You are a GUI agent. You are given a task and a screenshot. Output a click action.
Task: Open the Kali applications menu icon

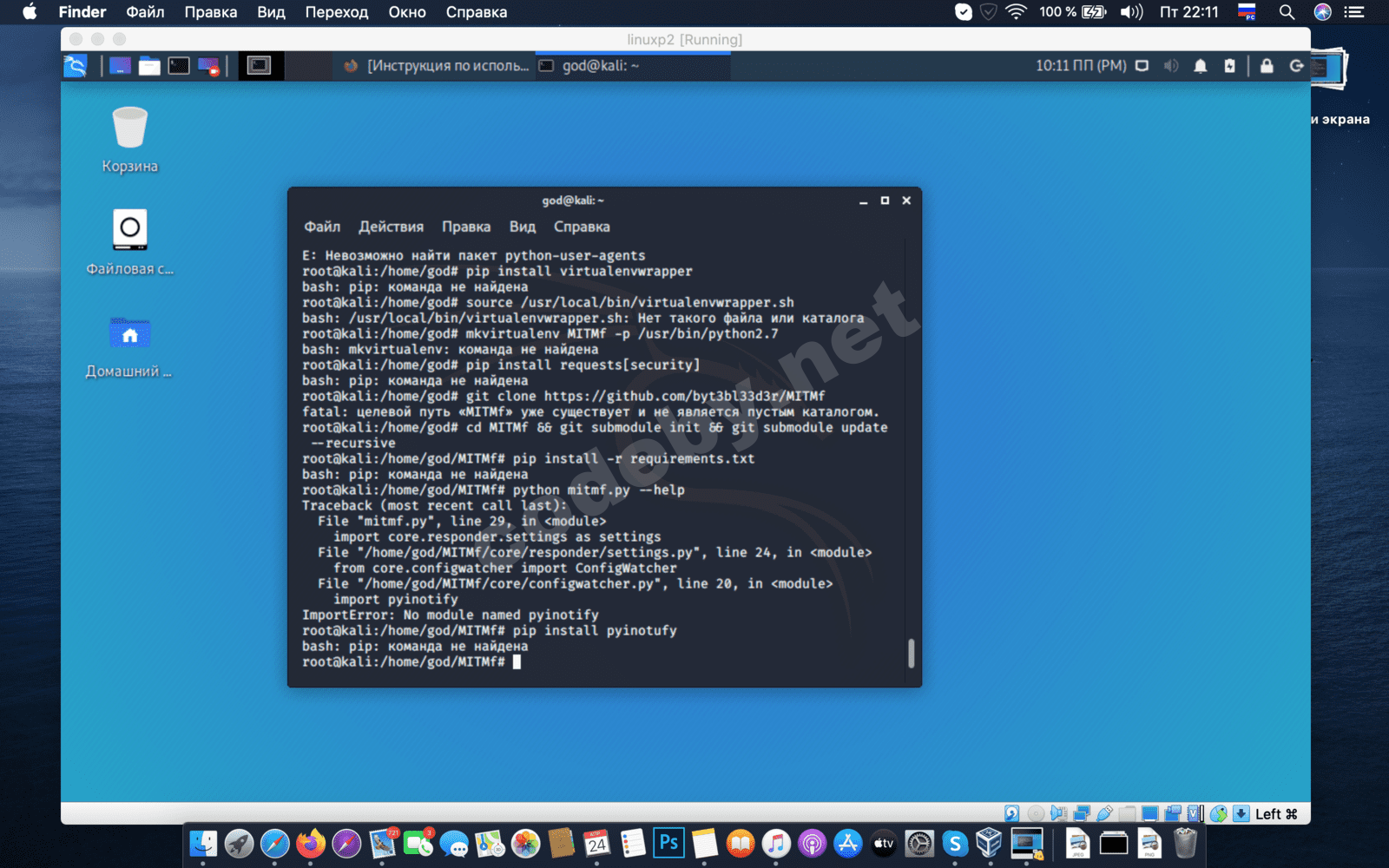pyautogui.click(x=76, y=66)
